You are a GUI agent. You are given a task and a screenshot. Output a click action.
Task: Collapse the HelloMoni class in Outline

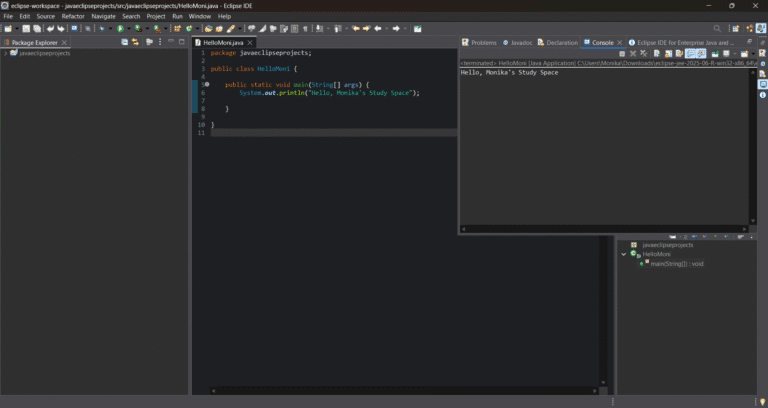tap(623, 254)
